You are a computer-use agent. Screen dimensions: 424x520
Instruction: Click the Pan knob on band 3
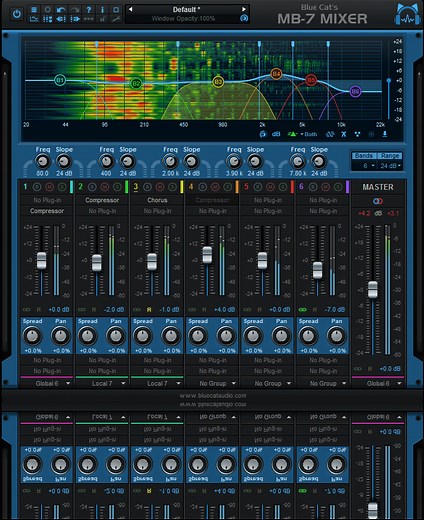171,336
